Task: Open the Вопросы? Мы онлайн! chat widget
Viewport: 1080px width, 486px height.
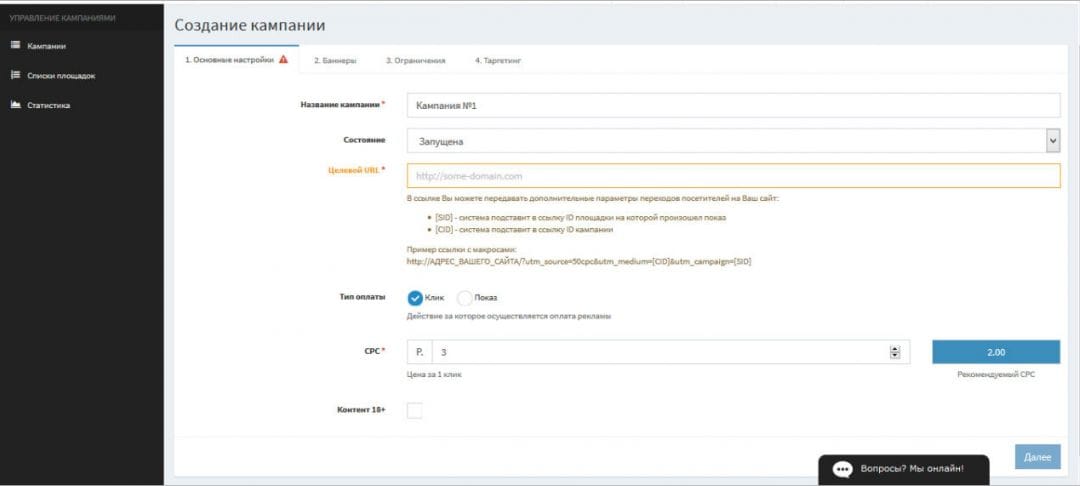Action: [903, 469]
